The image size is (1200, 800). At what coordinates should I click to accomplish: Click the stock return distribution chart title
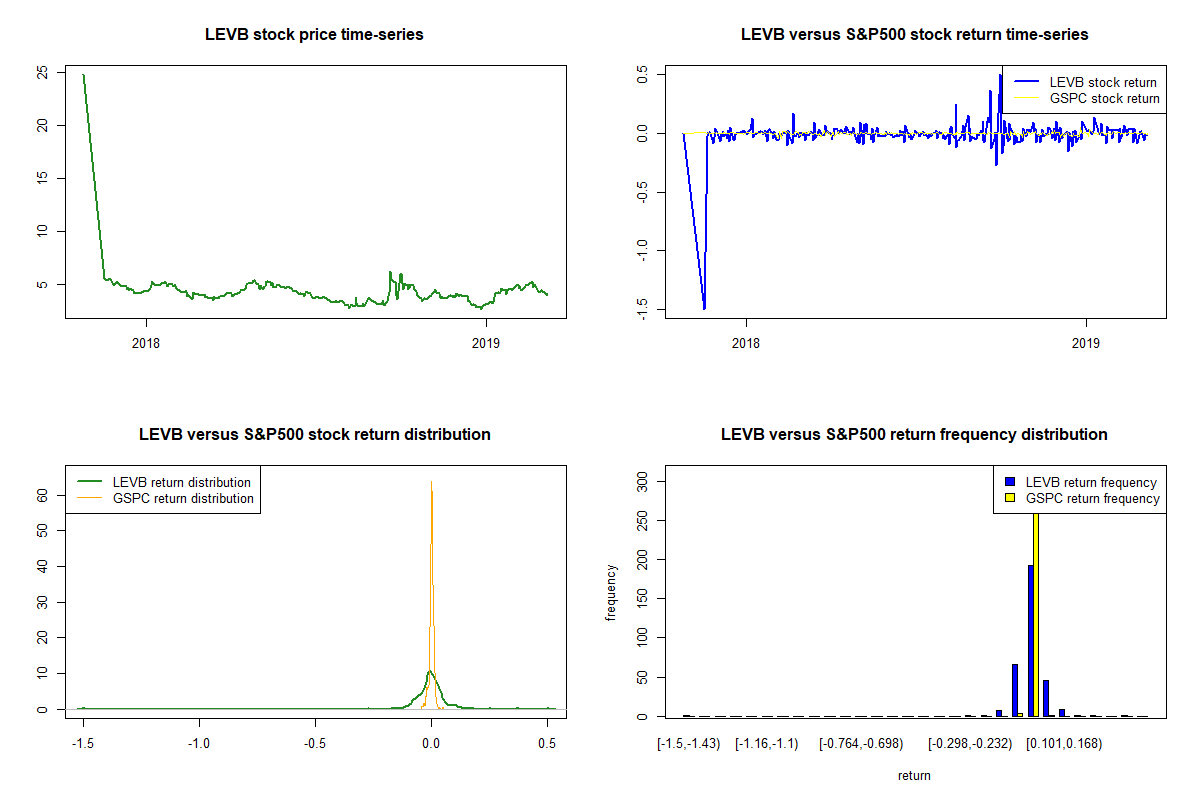pyautogui.click(x=314, y=435)
